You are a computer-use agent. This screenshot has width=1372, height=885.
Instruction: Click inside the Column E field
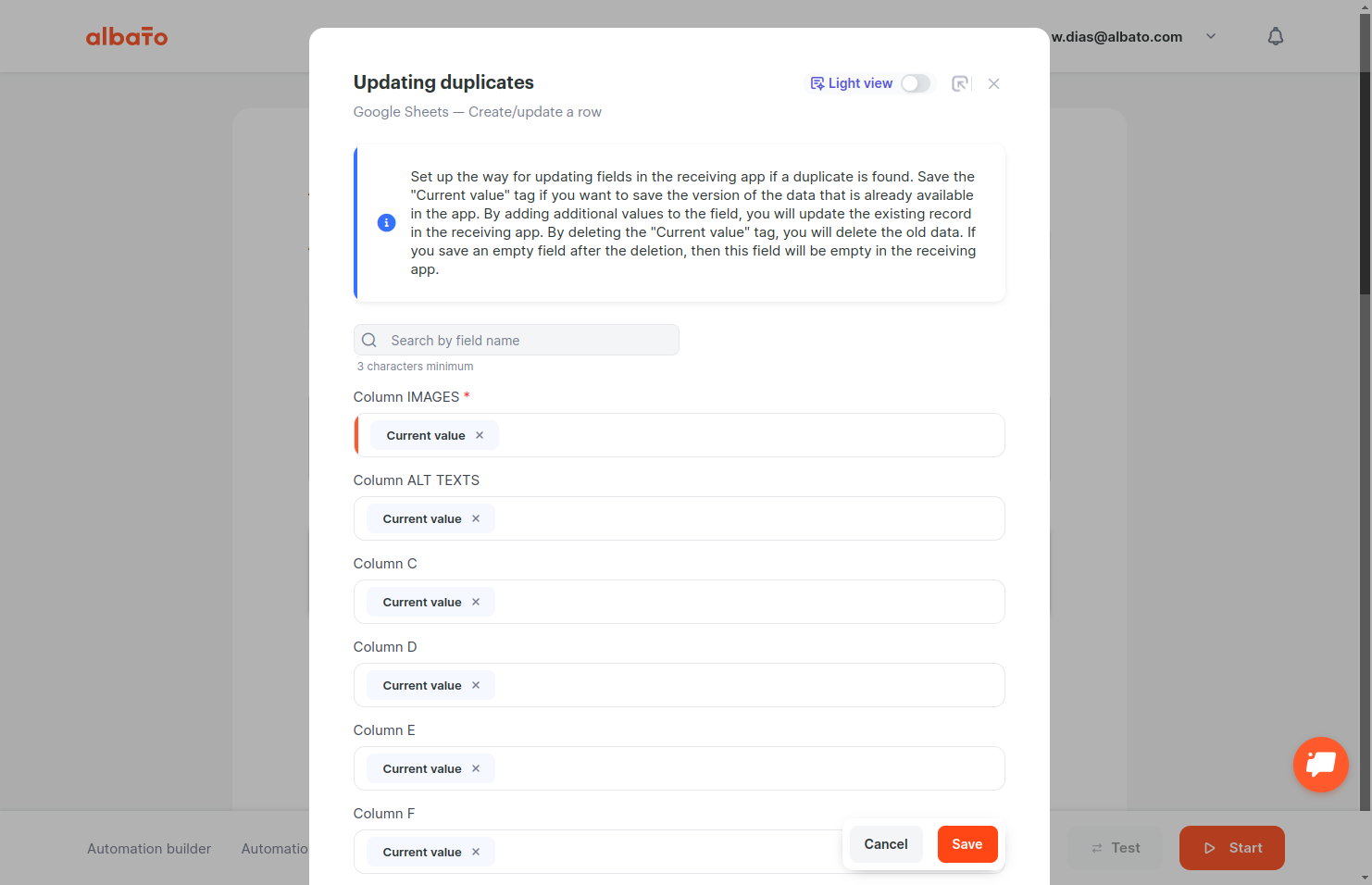(x=680, y=768)
